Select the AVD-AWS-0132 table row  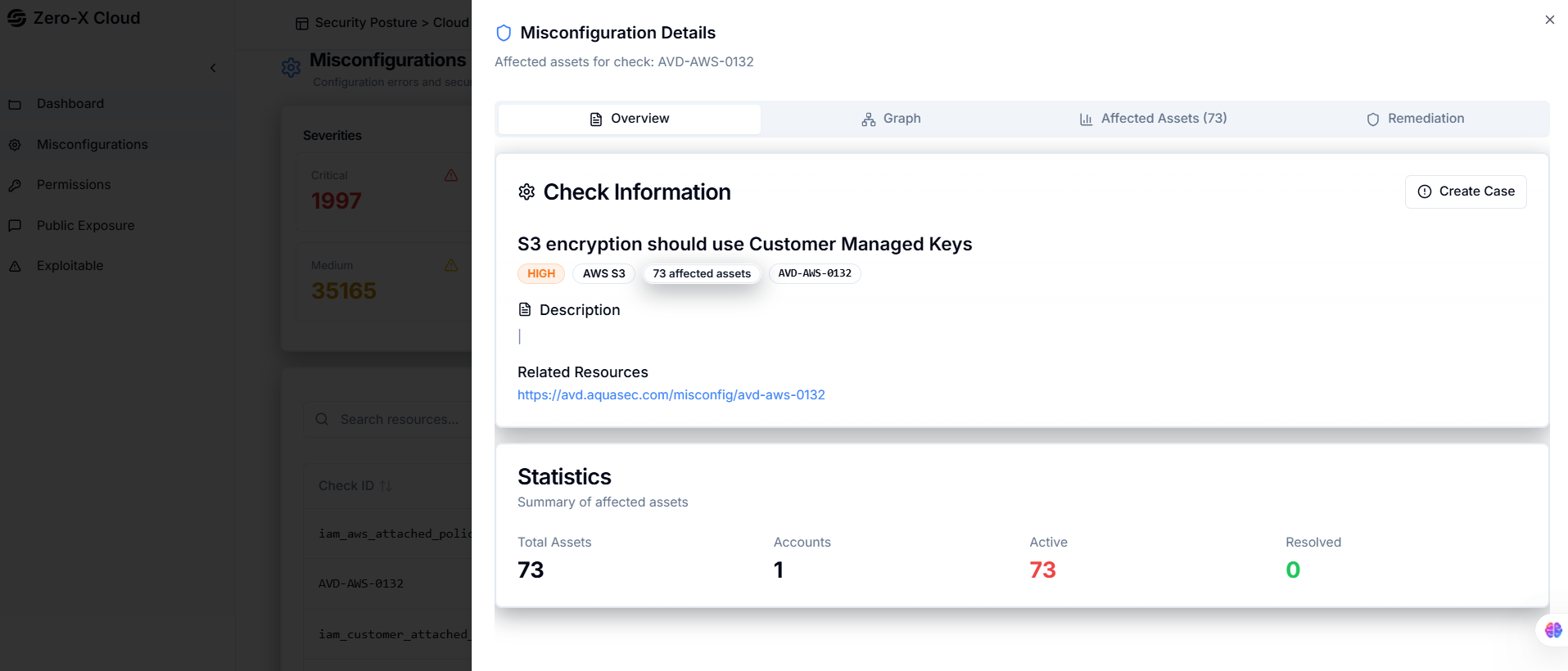point(387,583)
